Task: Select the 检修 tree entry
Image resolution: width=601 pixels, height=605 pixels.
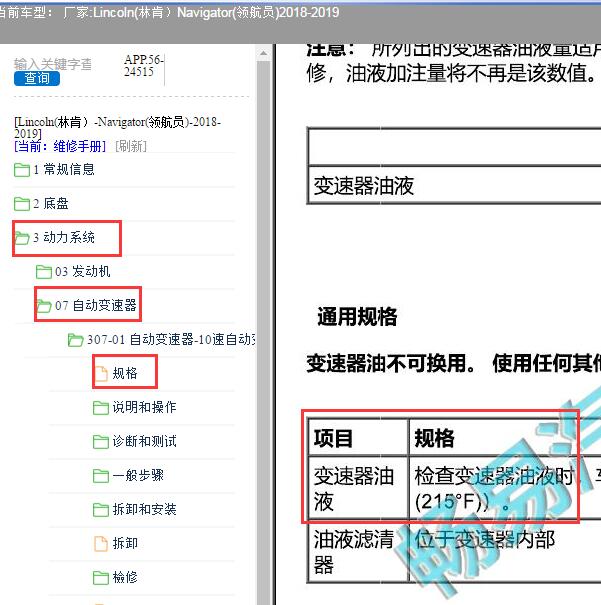Action: pyautogui.click(x=125, y=577)
